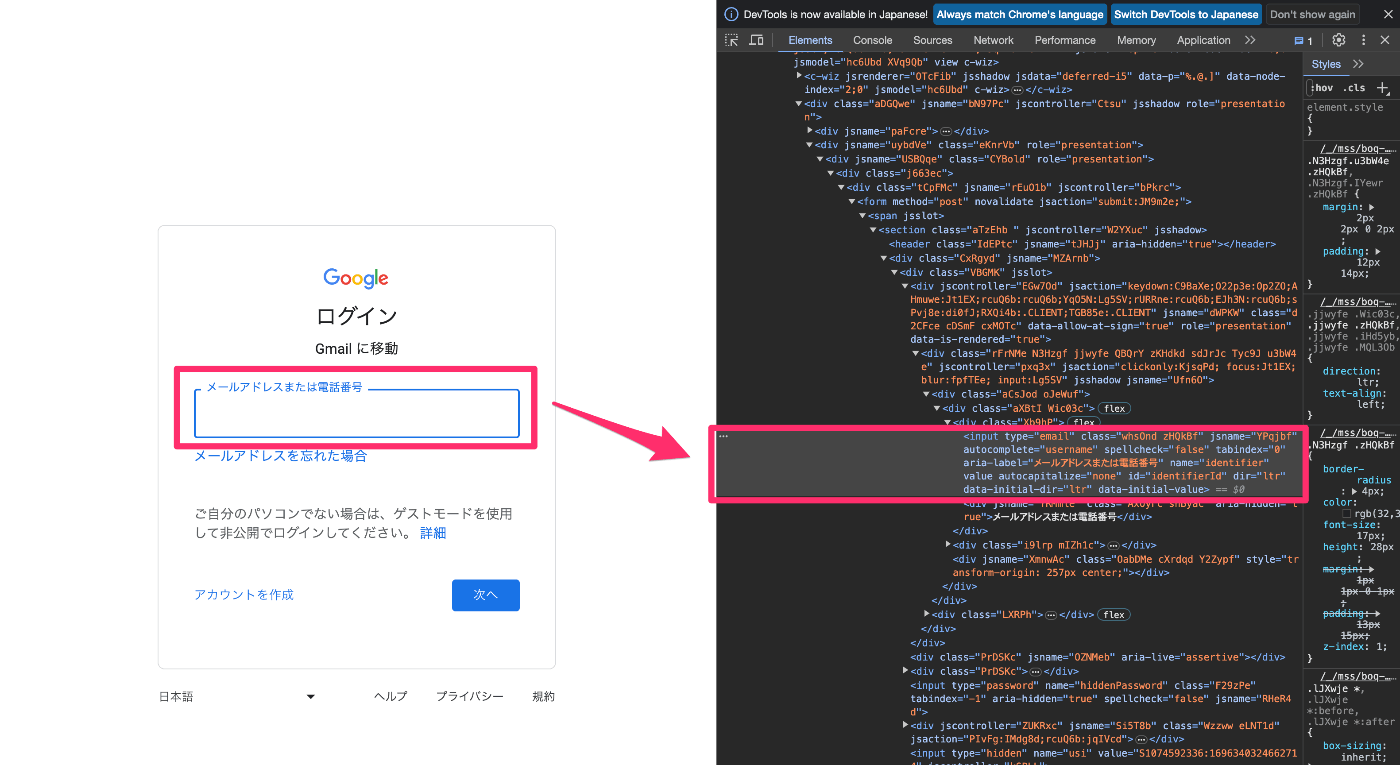Viewport: 1400px width, 765px height.
Task: Open the Network tab
Action: [993, 40]
